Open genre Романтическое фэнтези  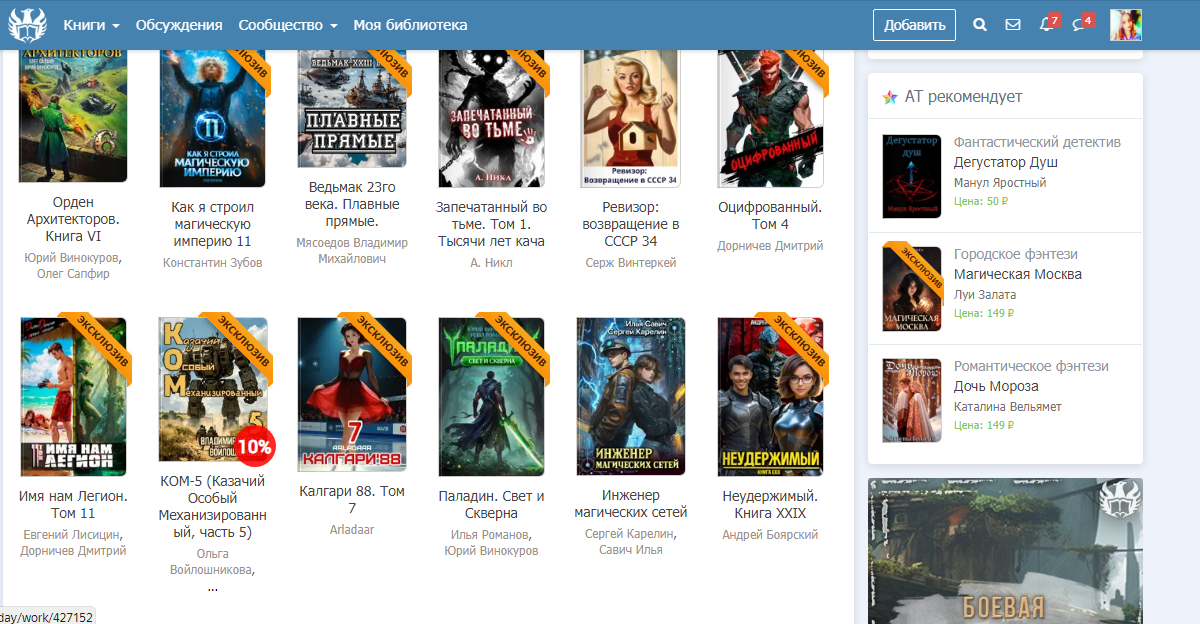pyautogui.click(x=1031, y=366)
